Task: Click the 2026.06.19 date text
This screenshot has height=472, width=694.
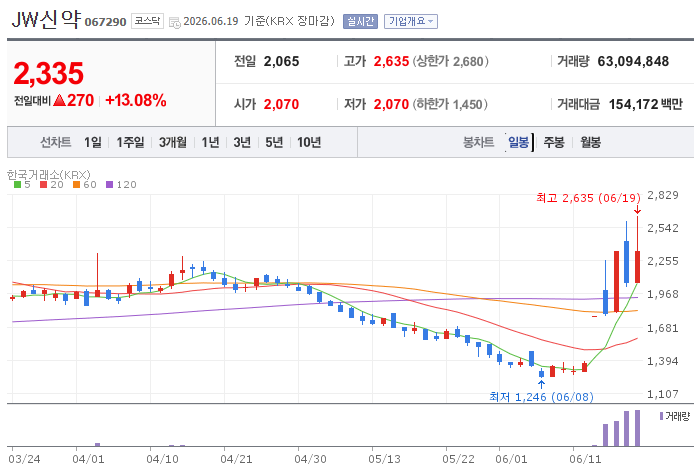Action: tap(211, 21)
